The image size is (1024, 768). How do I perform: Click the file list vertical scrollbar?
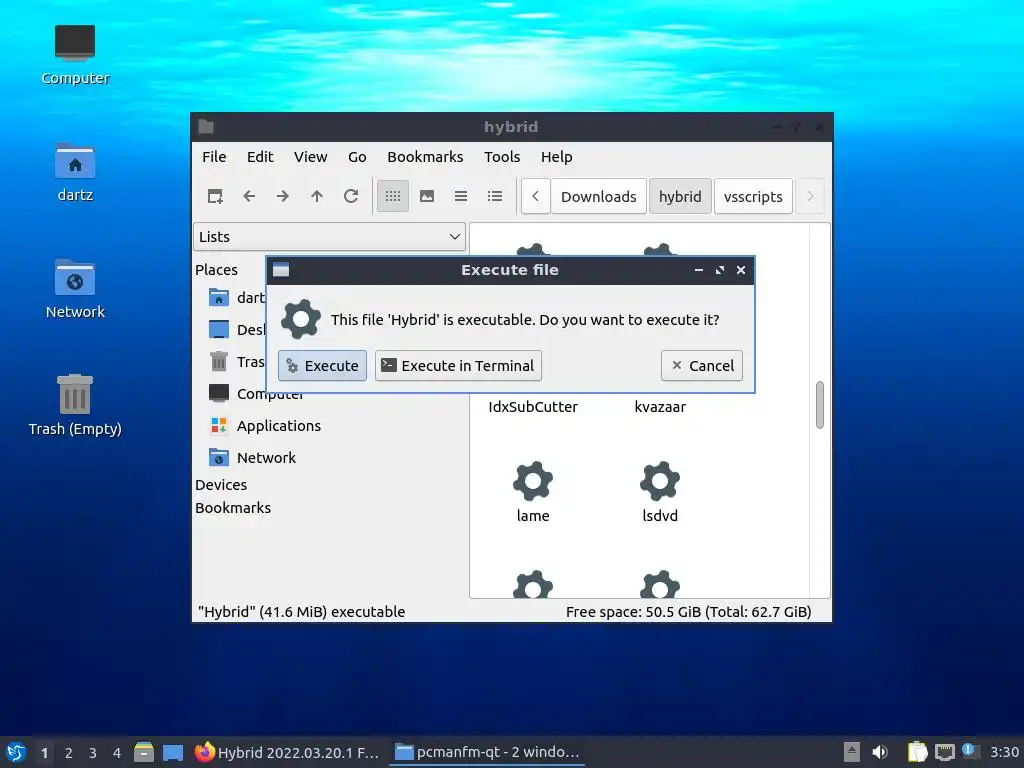(x=820, y=405)
